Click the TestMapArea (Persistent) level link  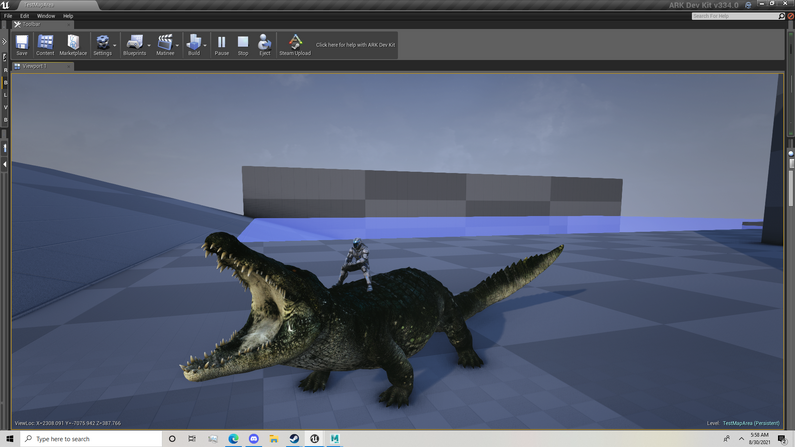point(751,423)
